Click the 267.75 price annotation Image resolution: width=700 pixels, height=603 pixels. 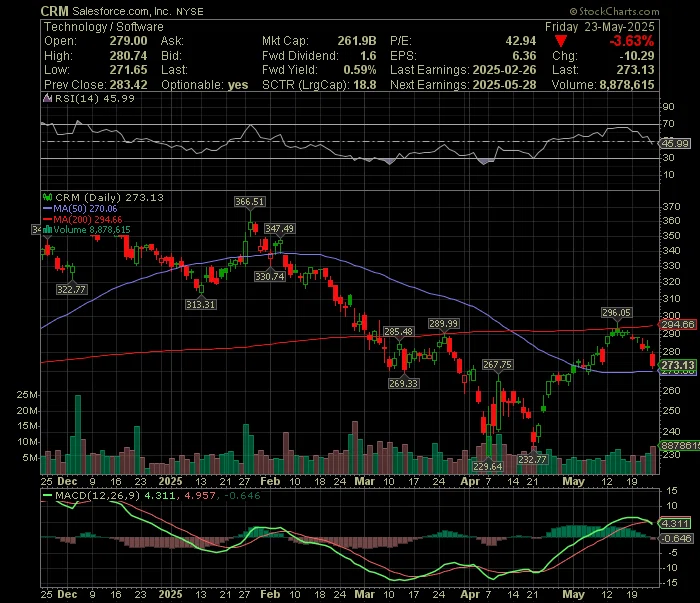click(497, 365)
